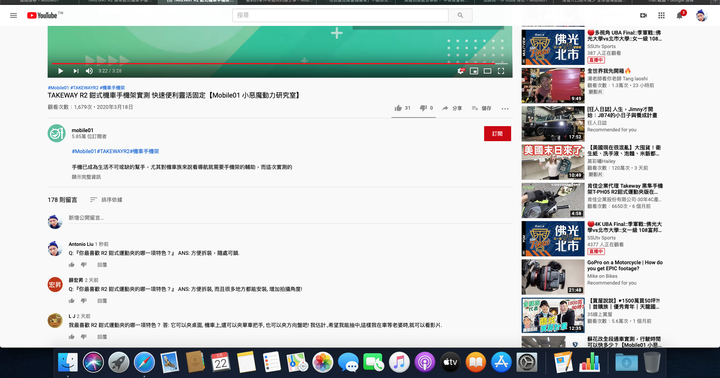The height and width of the screenshot is (378, 720).
Task: Open Music app in the Dock
Action: tap(399, 362)
